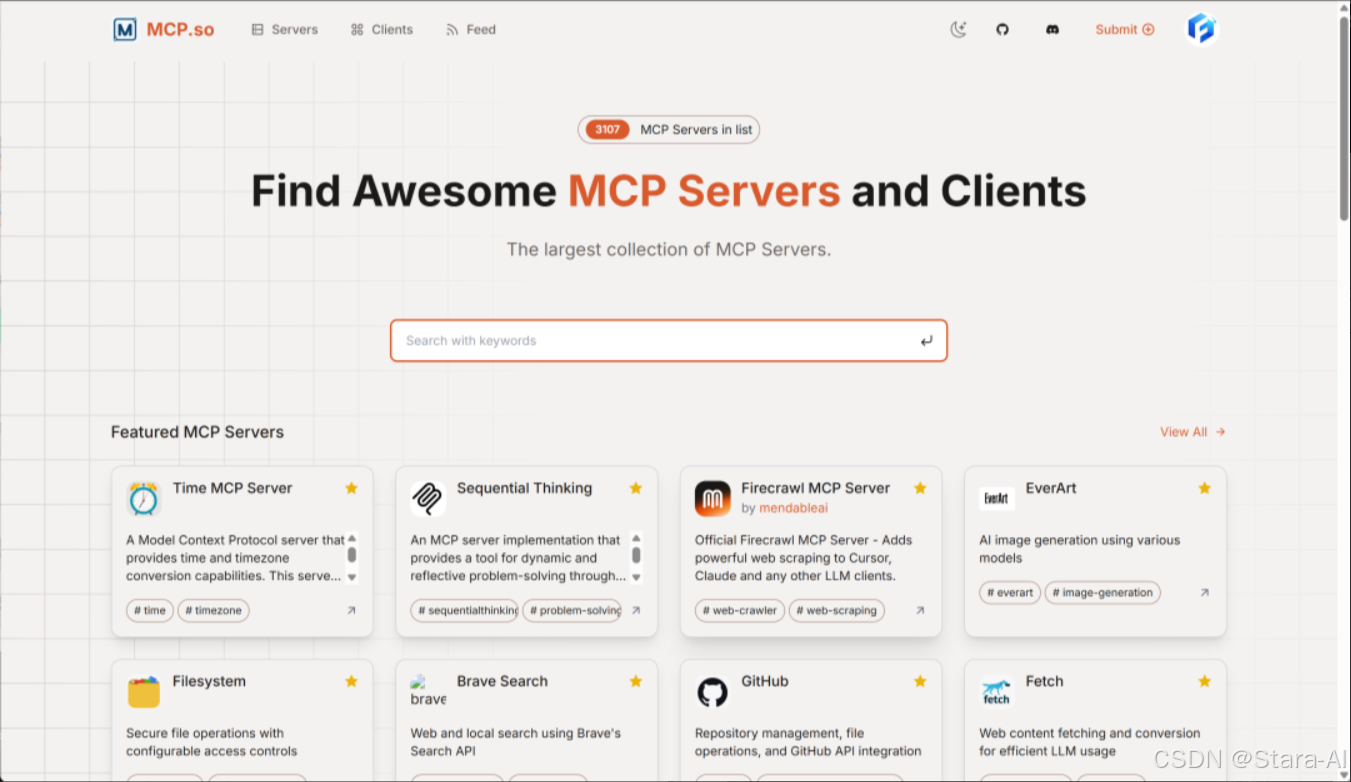Open the Brave Search card title
This screenshot has width=1351, height=782.
pyautogui.click(x=502, y=681)
